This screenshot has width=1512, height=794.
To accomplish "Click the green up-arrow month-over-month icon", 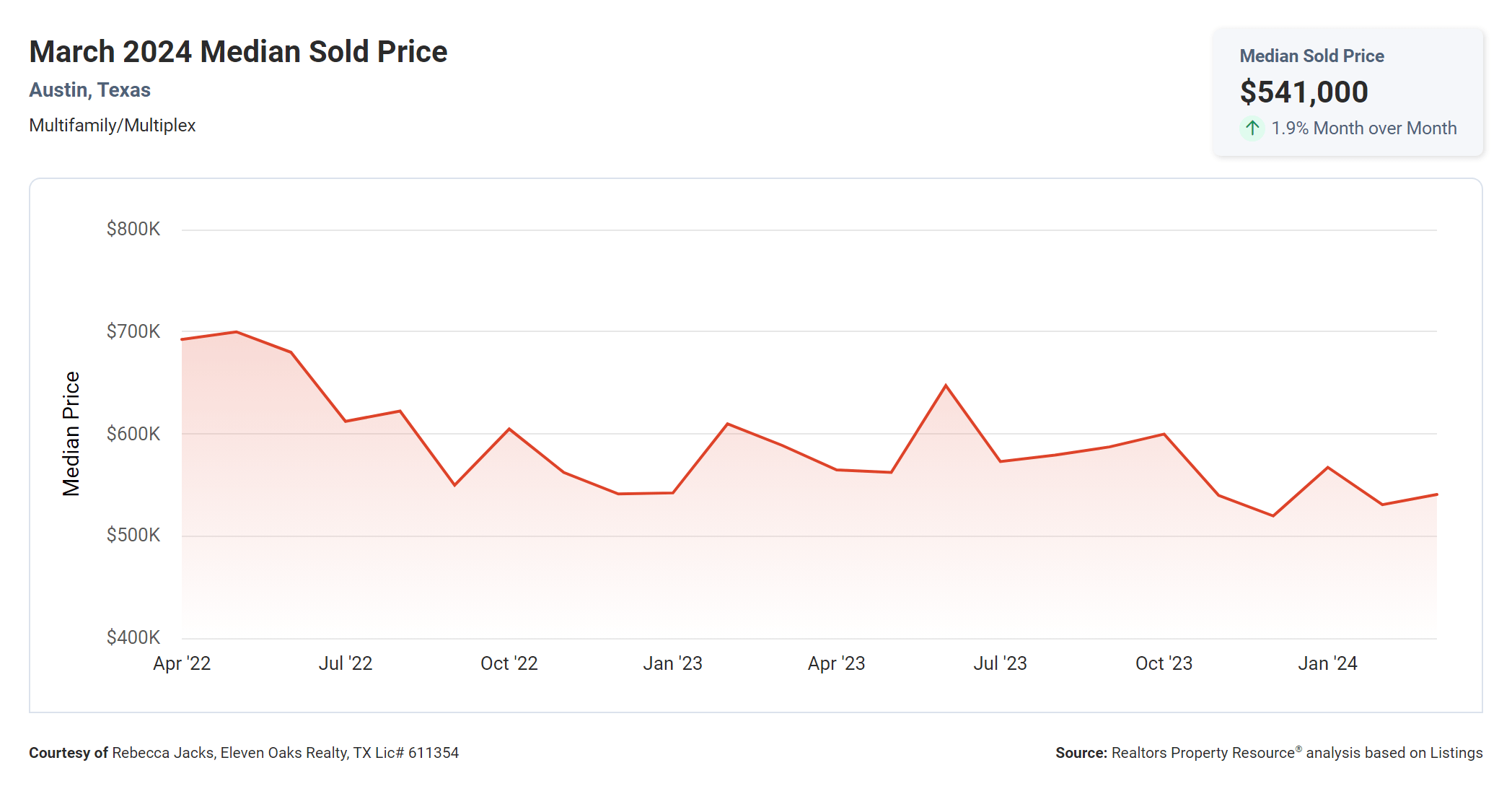I will tap(1252, 128).
